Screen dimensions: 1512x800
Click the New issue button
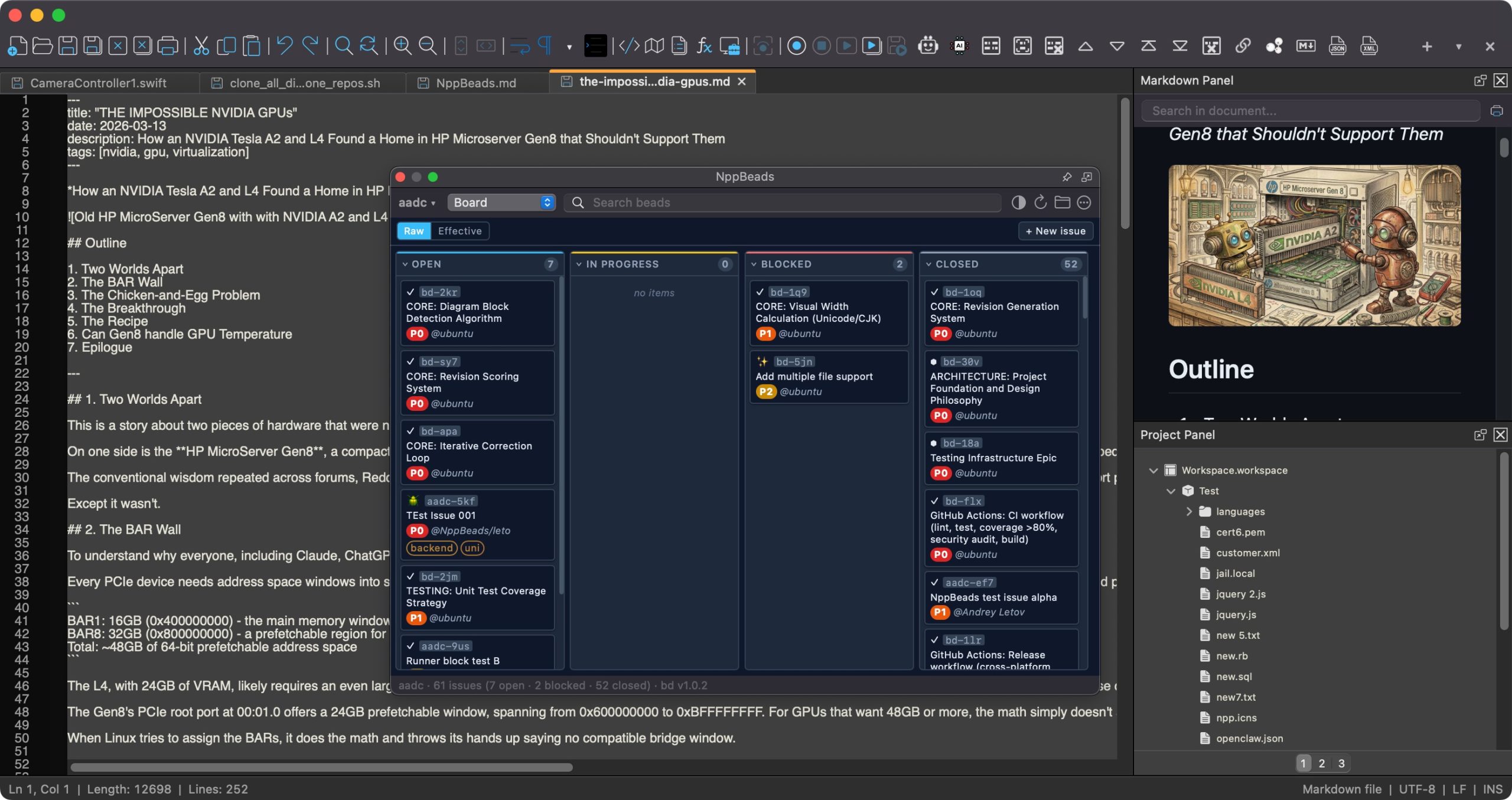(x=1055, y=231)
